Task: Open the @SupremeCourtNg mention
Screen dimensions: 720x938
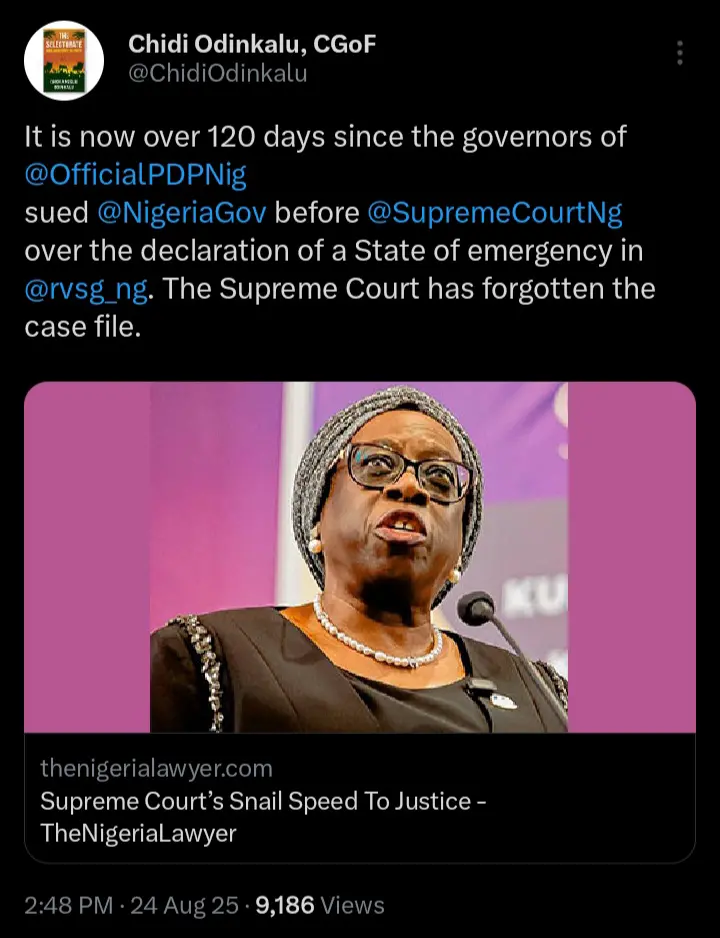Action: tap(495, 213)
